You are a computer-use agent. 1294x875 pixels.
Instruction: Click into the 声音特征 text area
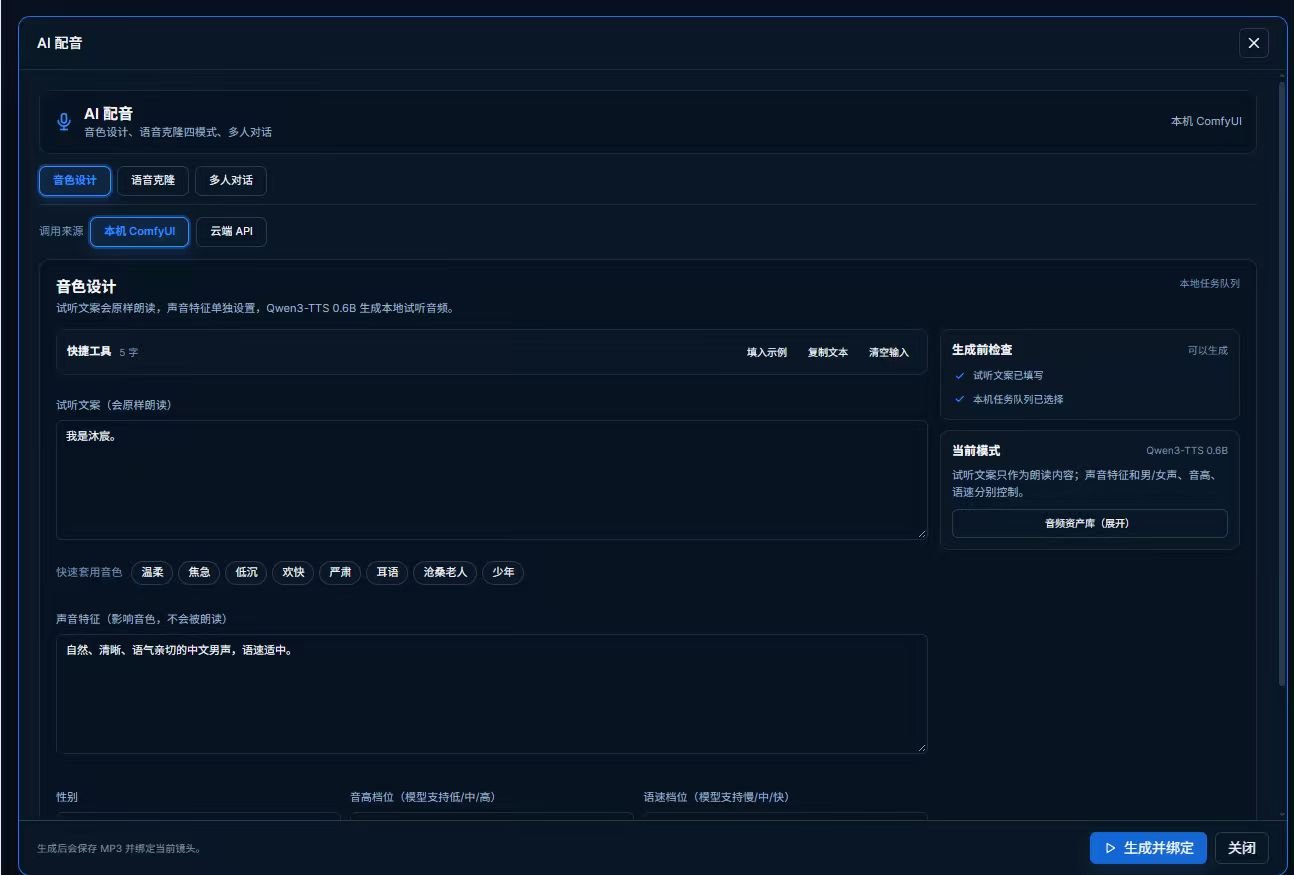click(x=492, y=694)
